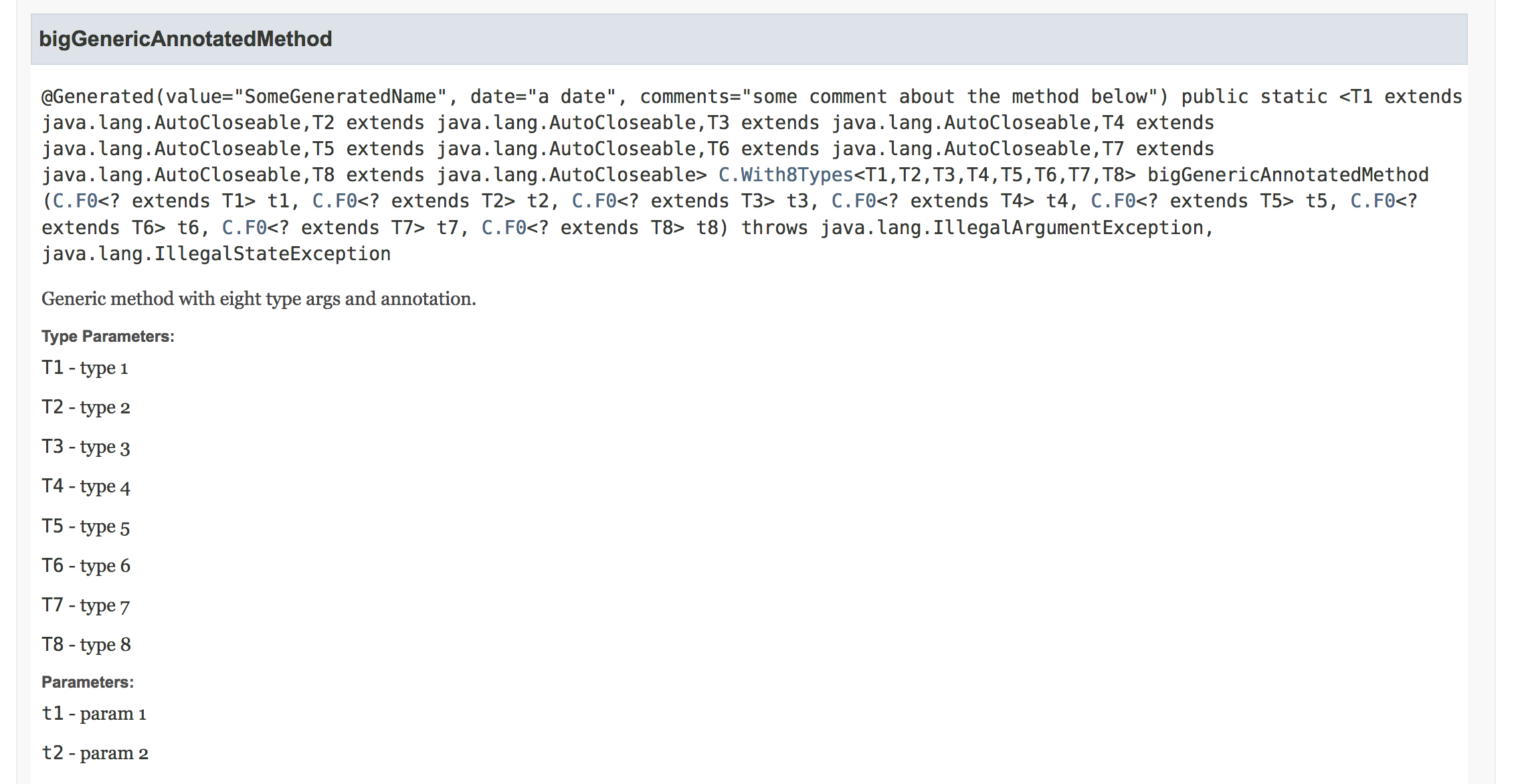Click the 'T1 - type 1' entry
The width and height of the screenshot is (1516, 784).
tap(85, 368)
